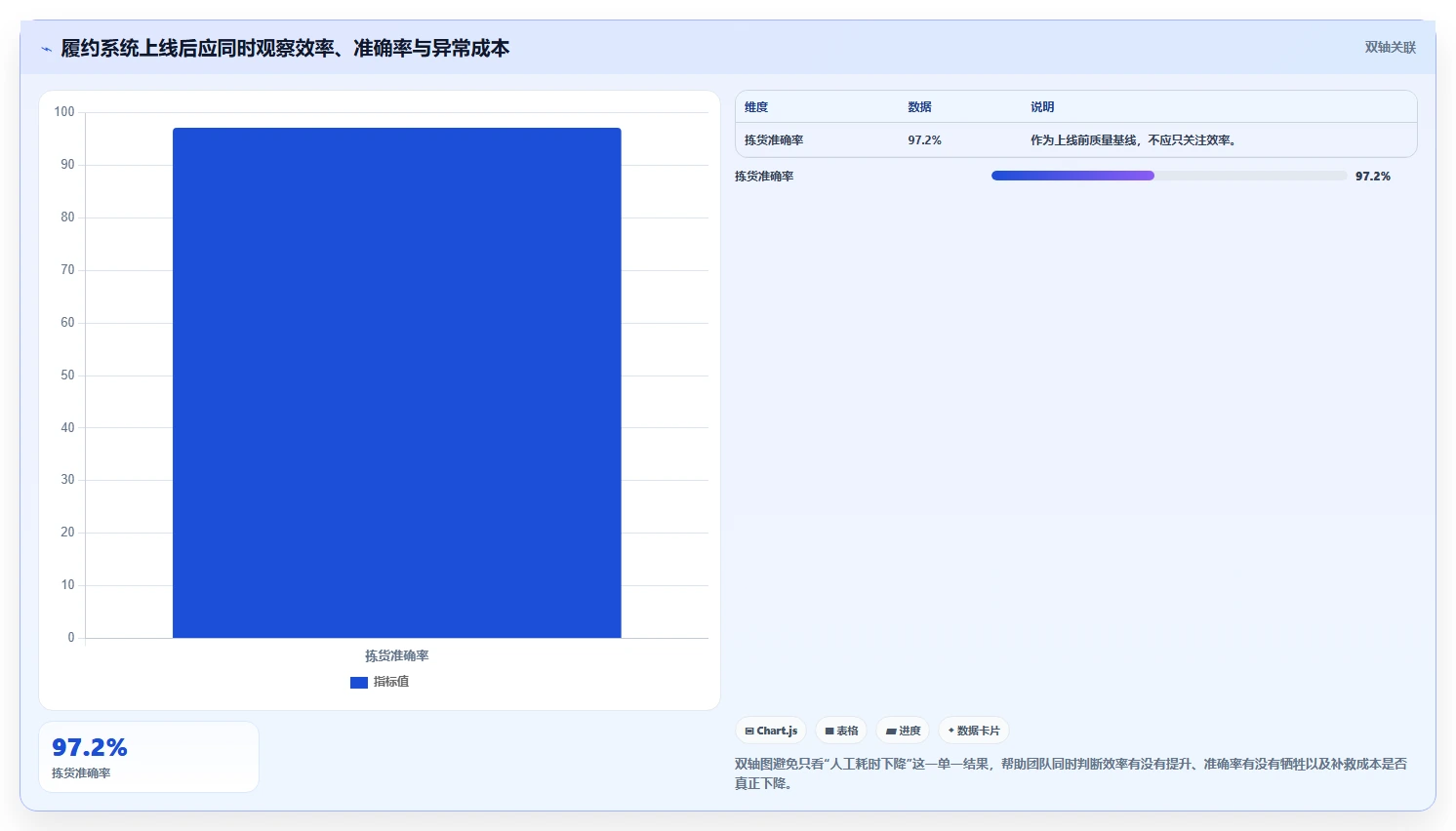The width and height of the screenshot is (1456, 831).
Task: Click the 拣货准确率 x-axis label under chart
Action: tap(397, 655)
